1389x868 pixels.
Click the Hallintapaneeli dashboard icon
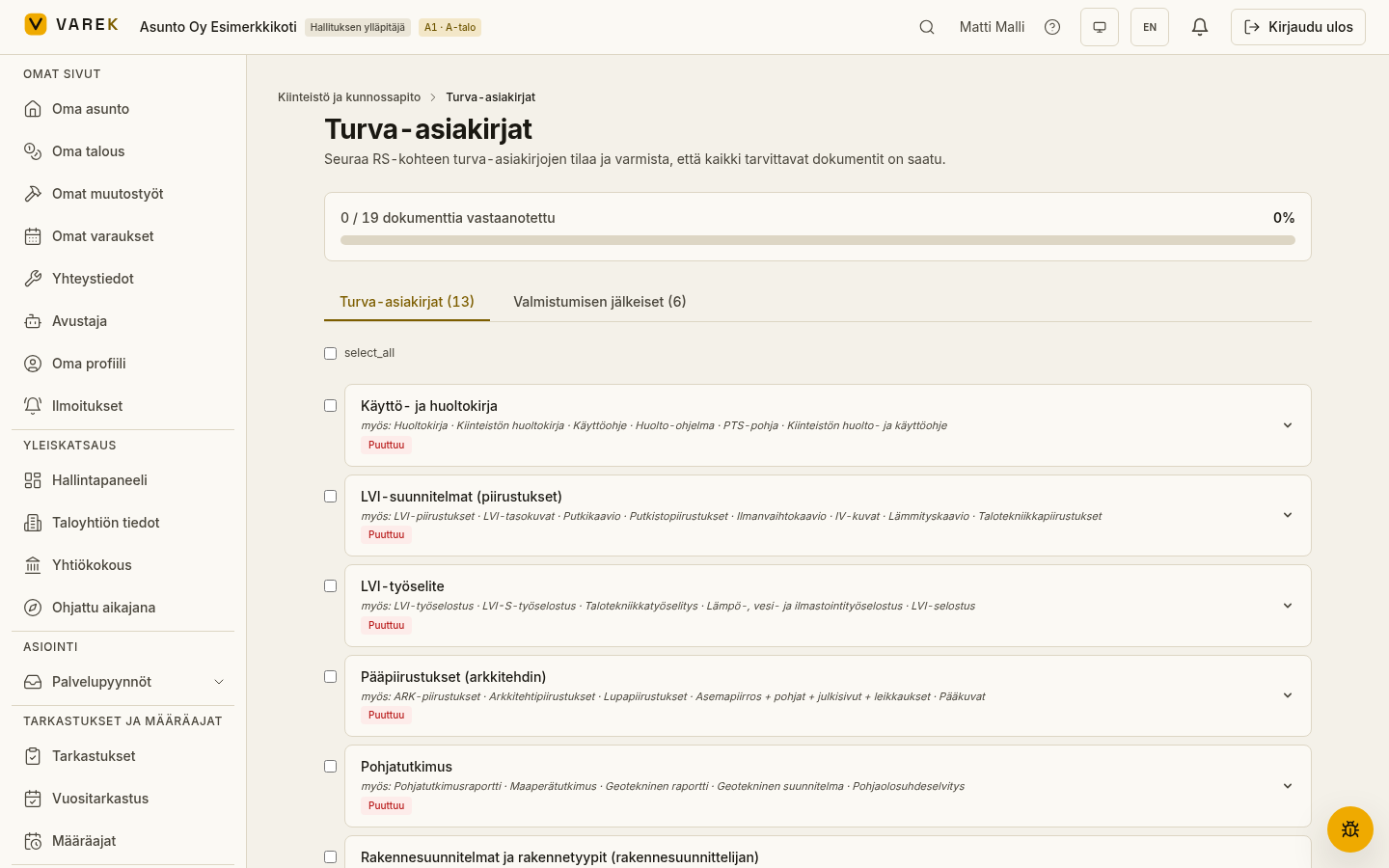pyautogui.click(x=33, y=480)
